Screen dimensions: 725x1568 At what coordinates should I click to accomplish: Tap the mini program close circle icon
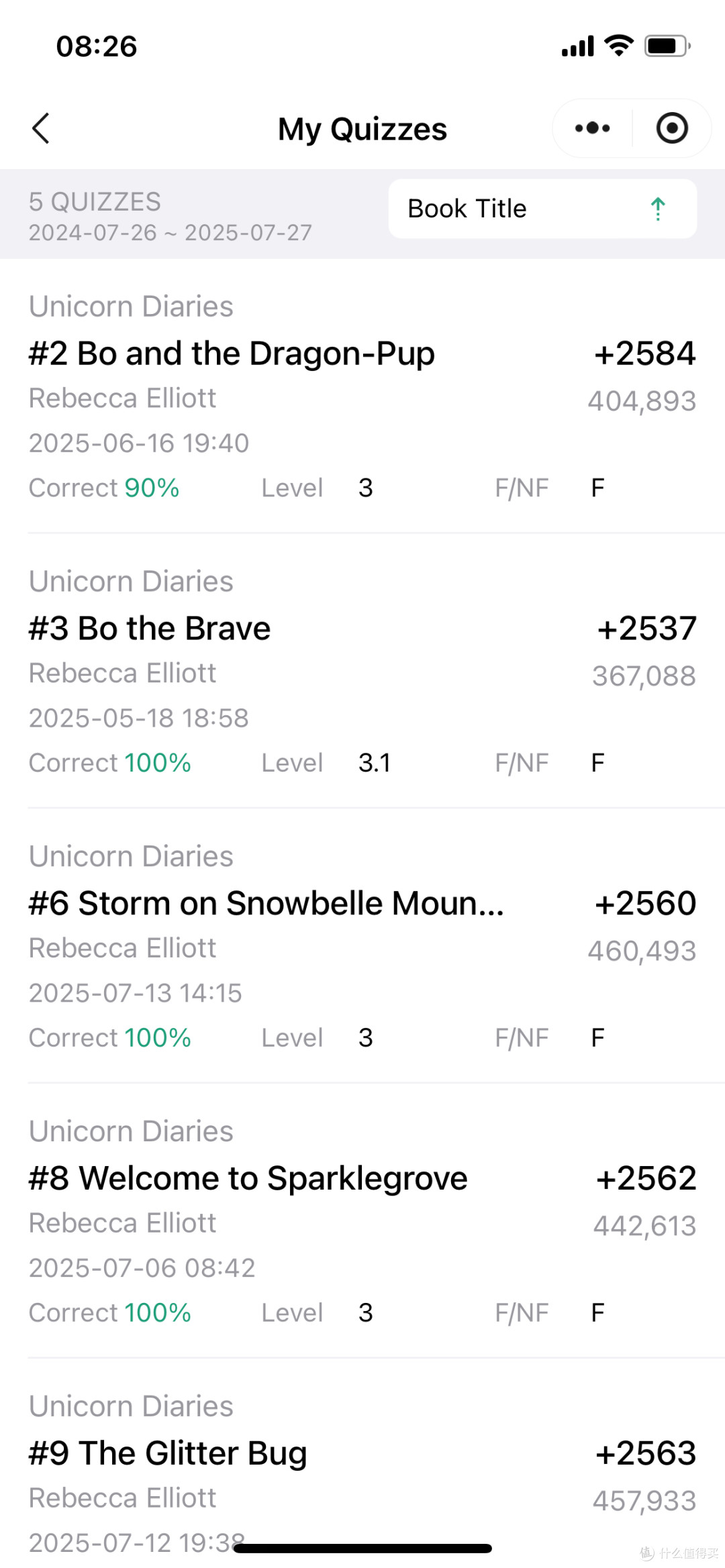(x=672, y=128)
